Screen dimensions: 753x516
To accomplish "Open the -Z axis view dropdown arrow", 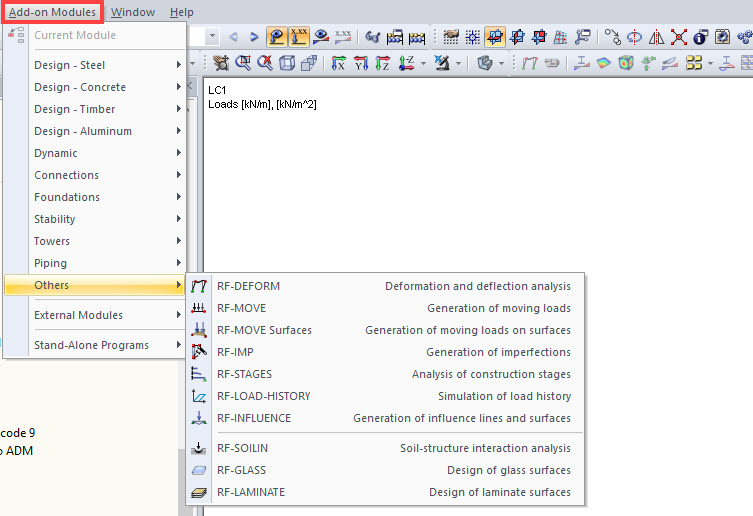I will (x=423, y=63).
